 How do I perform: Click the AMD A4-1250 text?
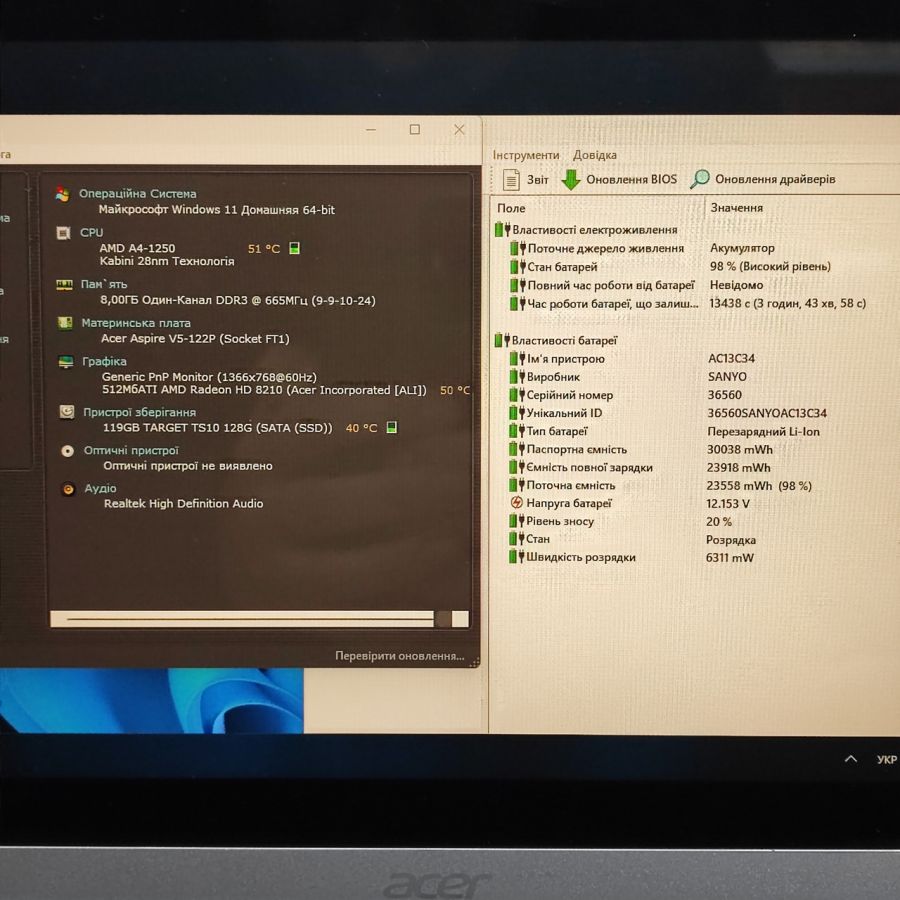137,248
